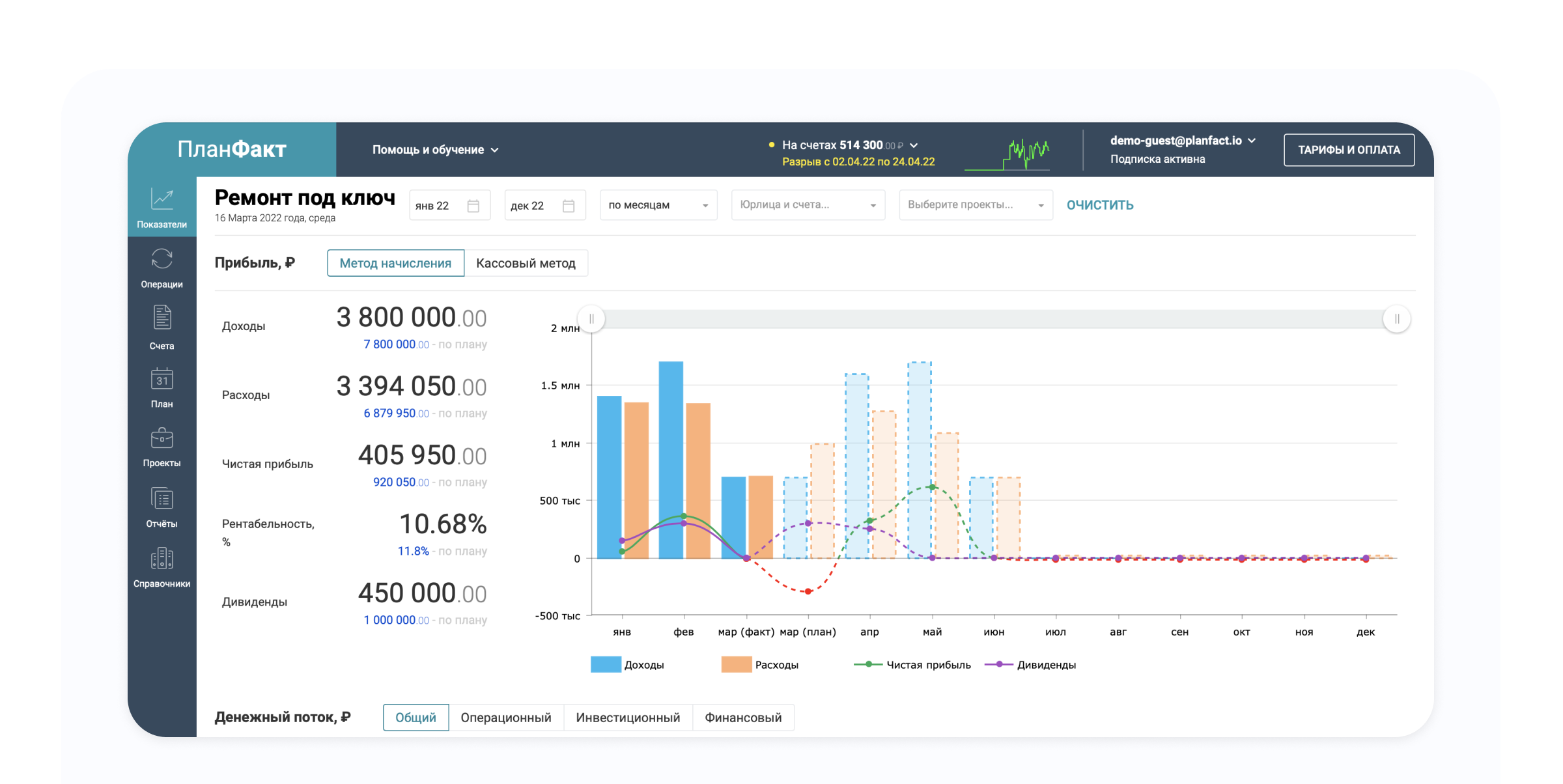Viewport: 1563px width, 784px height.
Task: Click the янв 22 start date field
Action: pos(449,206)
